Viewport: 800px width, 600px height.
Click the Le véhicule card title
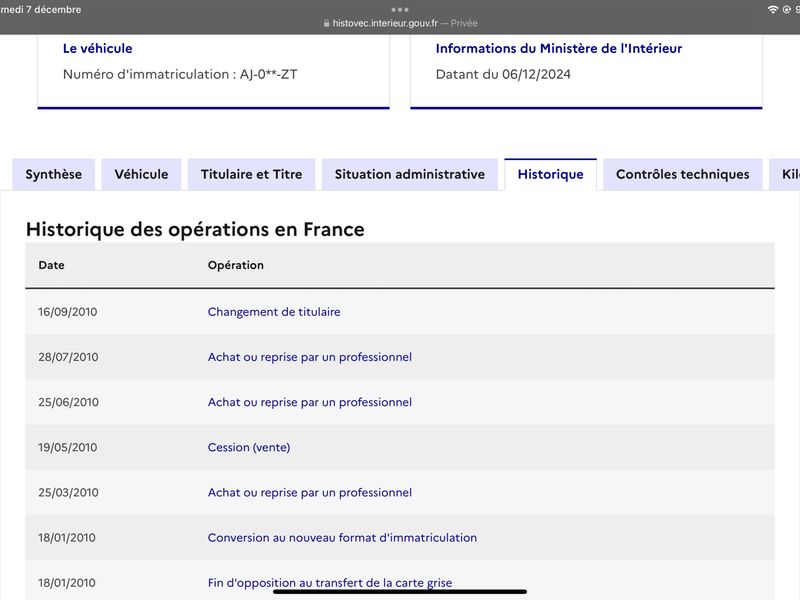tap(97, 48)
